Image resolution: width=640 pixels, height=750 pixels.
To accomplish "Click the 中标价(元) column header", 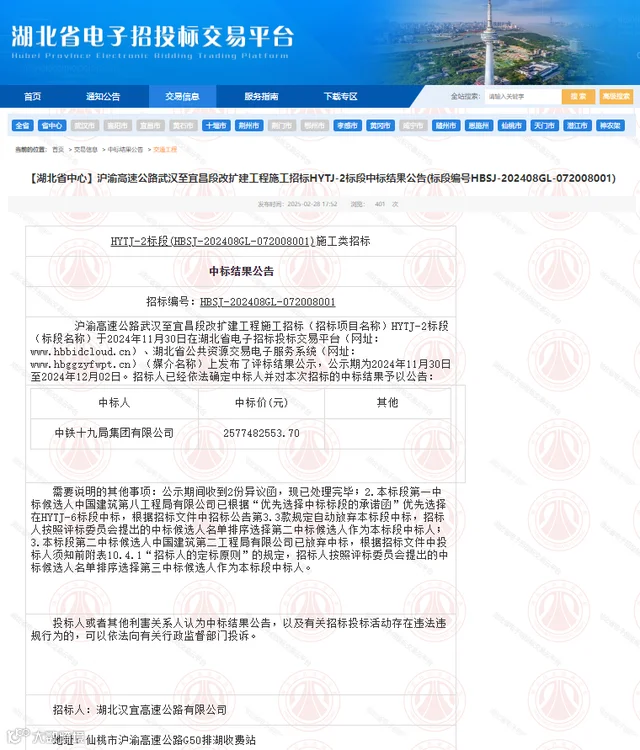I will [261, 403].
